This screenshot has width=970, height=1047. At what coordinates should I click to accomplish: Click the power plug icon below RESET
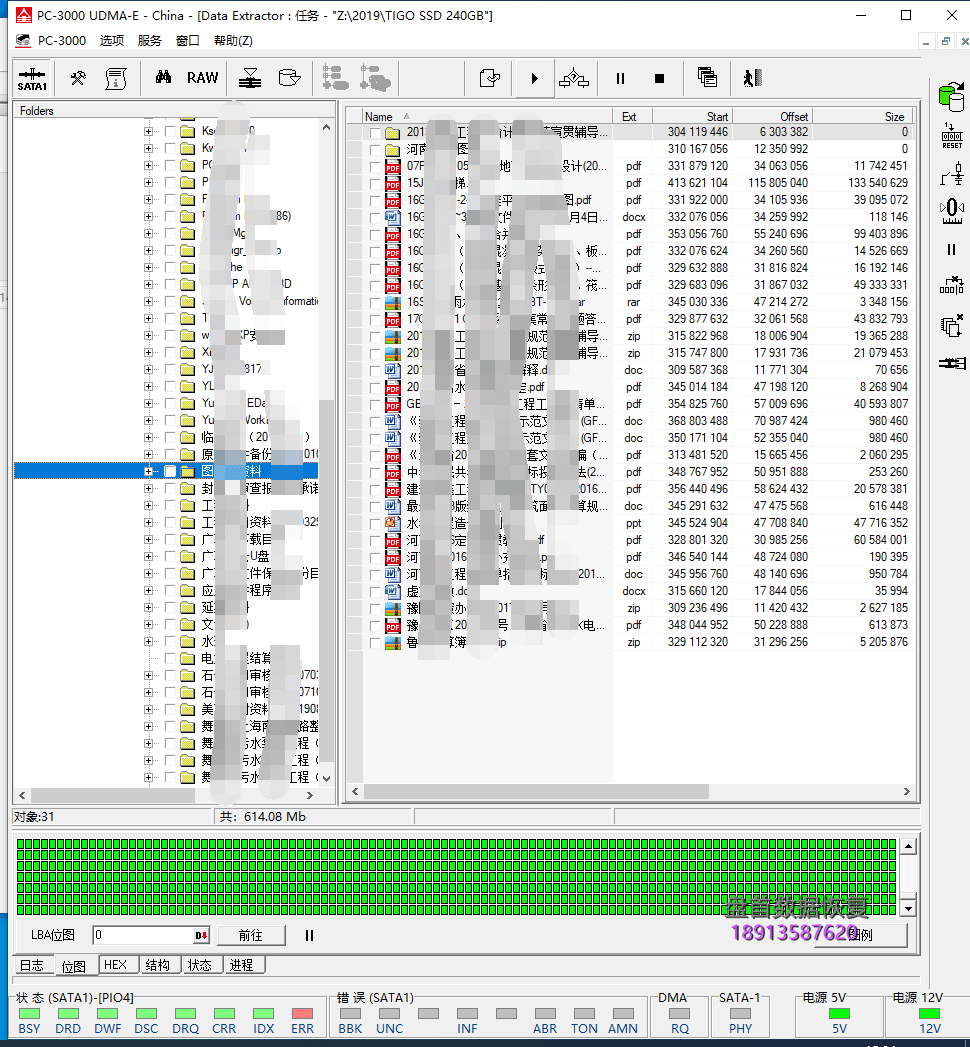(952, 174)
